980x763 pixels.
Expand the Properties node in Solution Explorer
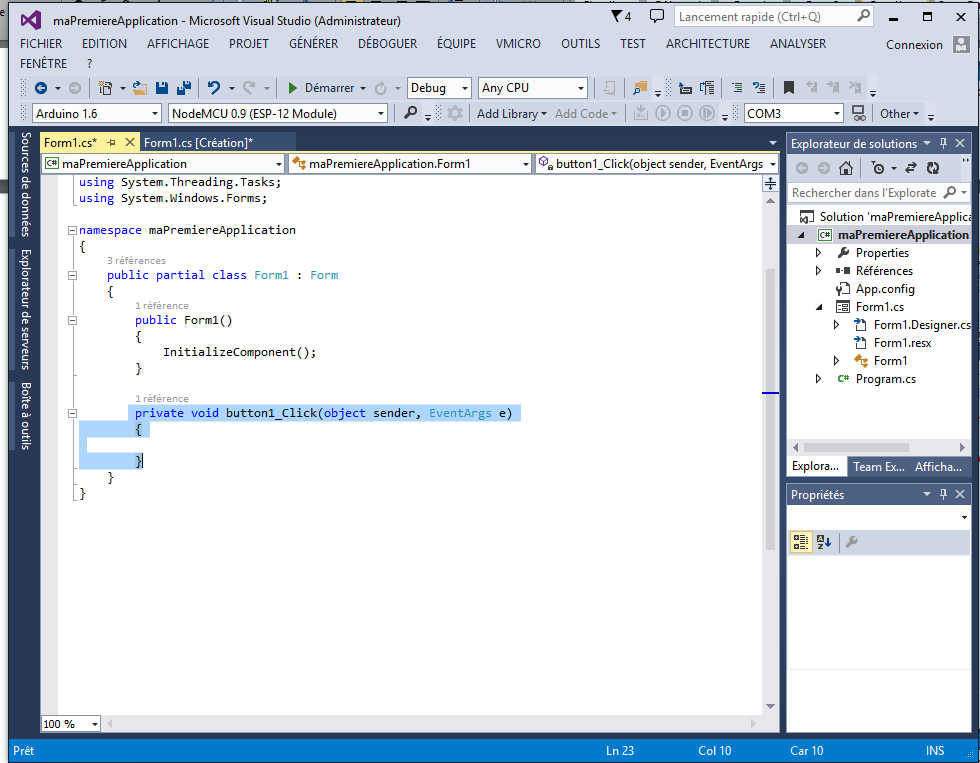[818, 253]
